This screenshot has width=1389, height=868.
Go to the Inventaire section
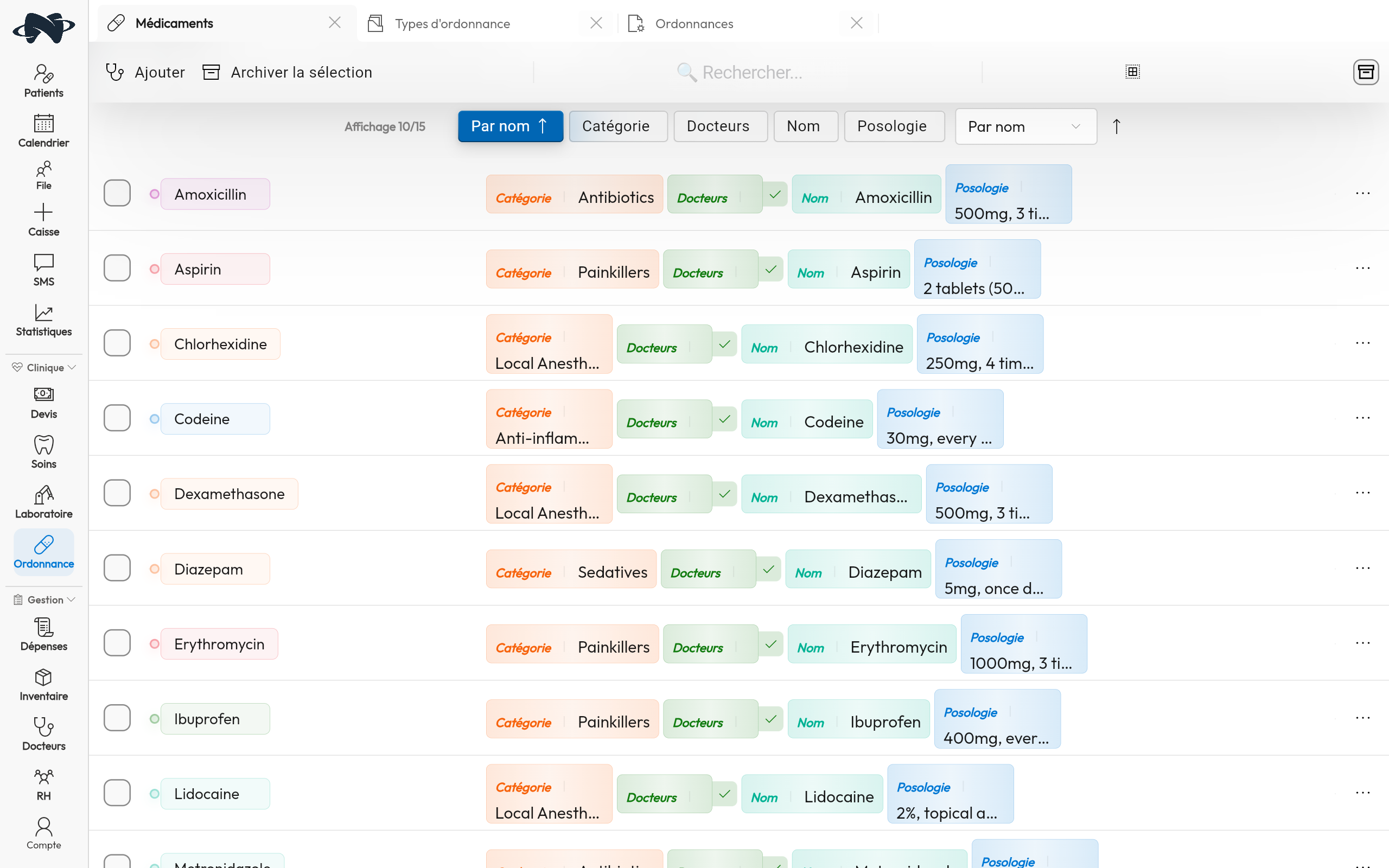43,684
